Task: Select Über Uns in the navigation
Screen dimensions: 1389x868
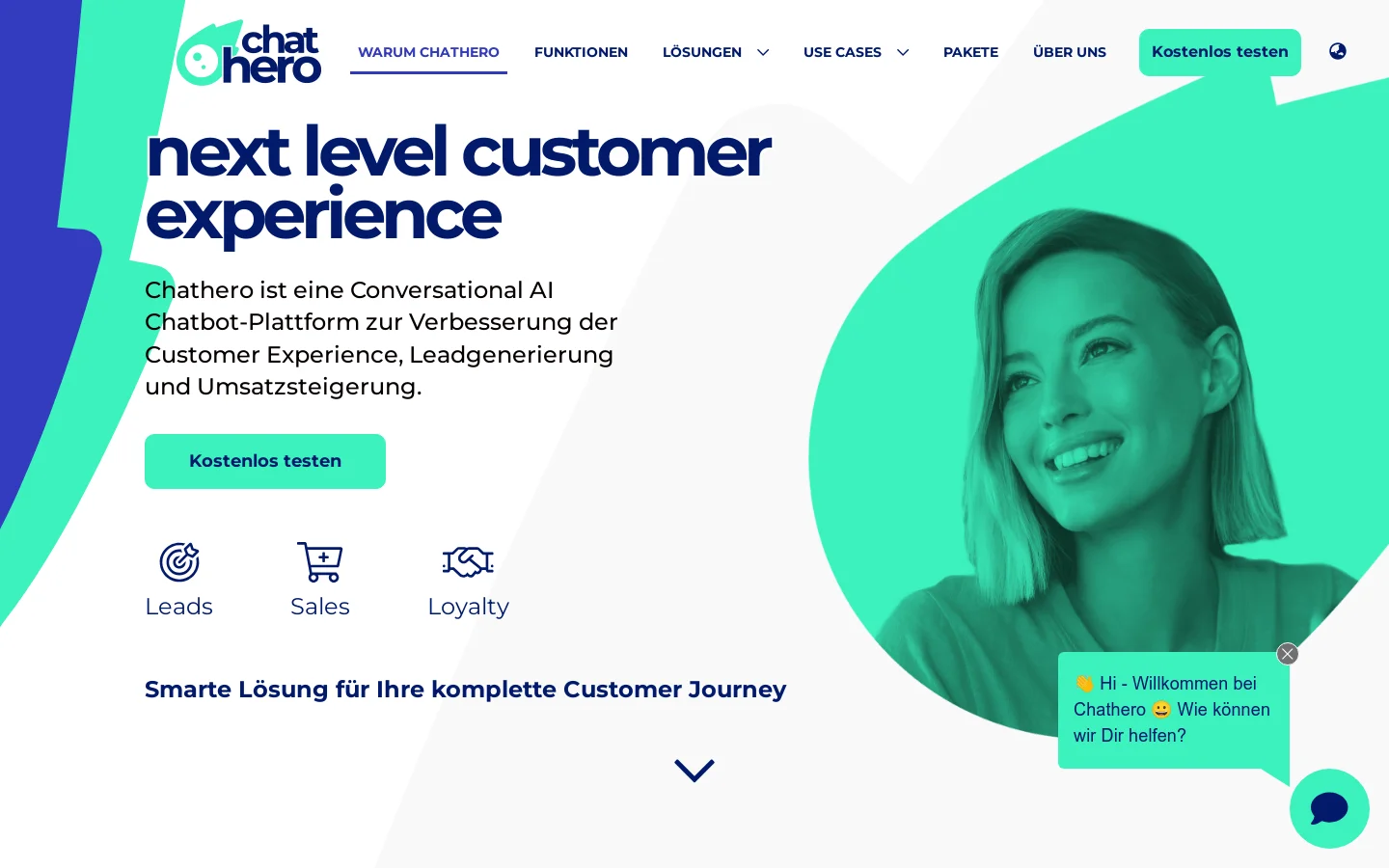Action: [1070, 52]
